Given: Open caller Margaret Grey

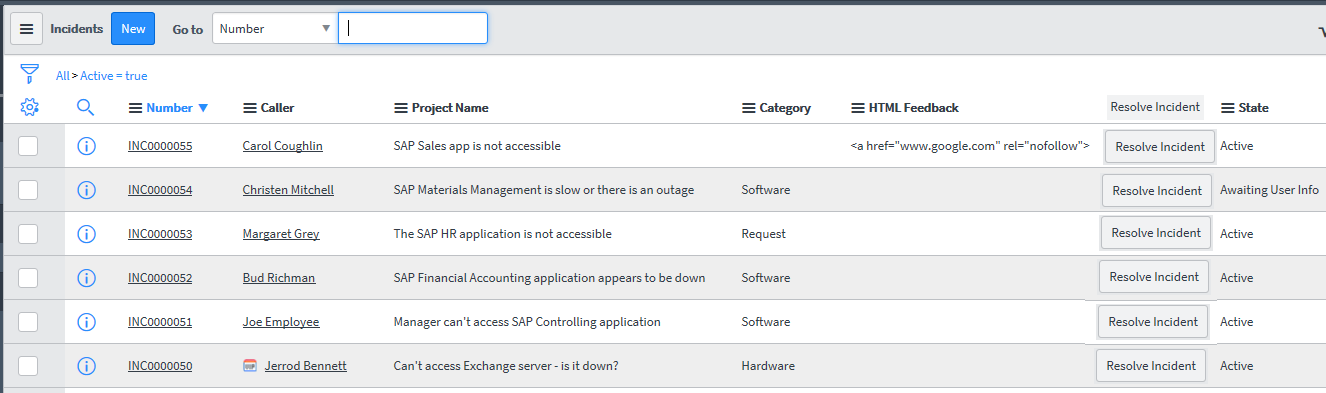Looking at the screenshot, I should tap(281, 234).
